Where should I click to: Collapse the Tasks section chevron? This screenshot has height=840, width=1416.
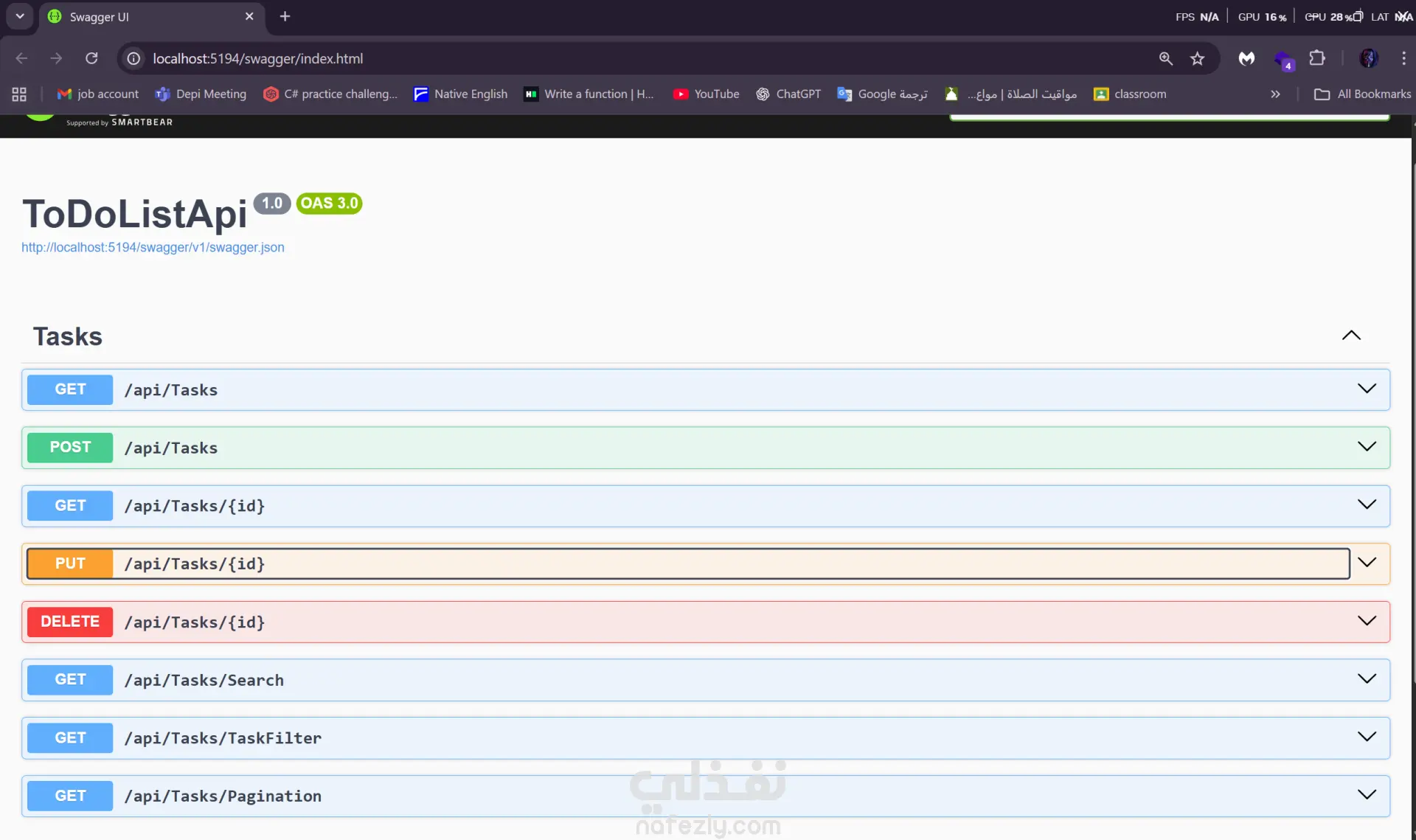point(1350,336)
